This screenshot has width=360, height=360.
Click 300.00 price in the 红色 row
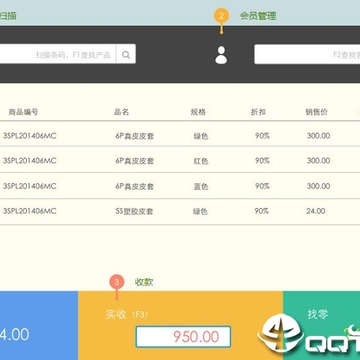tap(318, 161)
